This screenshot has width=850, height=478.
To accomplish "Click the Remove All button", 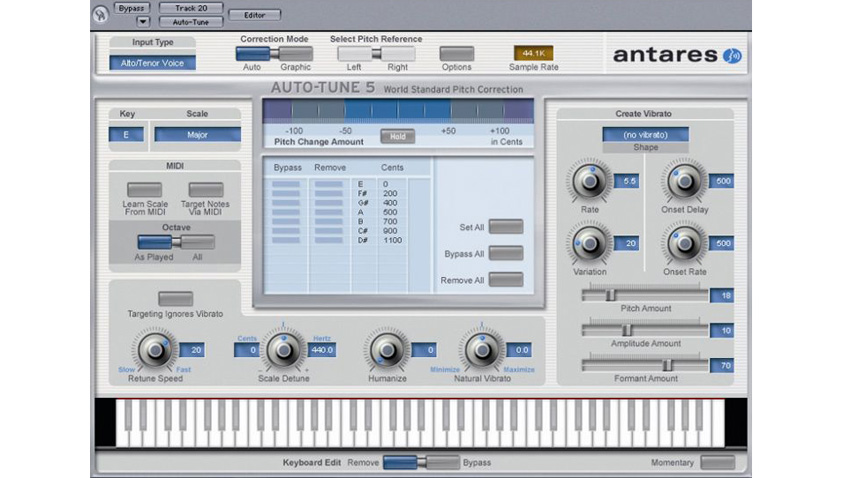I will [506, 280].
